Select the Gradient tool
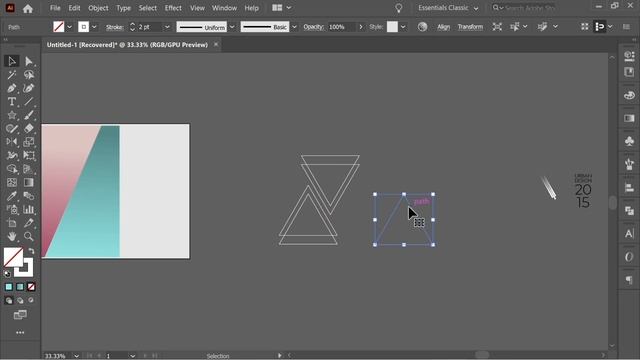This screenshot has height=360, width=640. 29,182
